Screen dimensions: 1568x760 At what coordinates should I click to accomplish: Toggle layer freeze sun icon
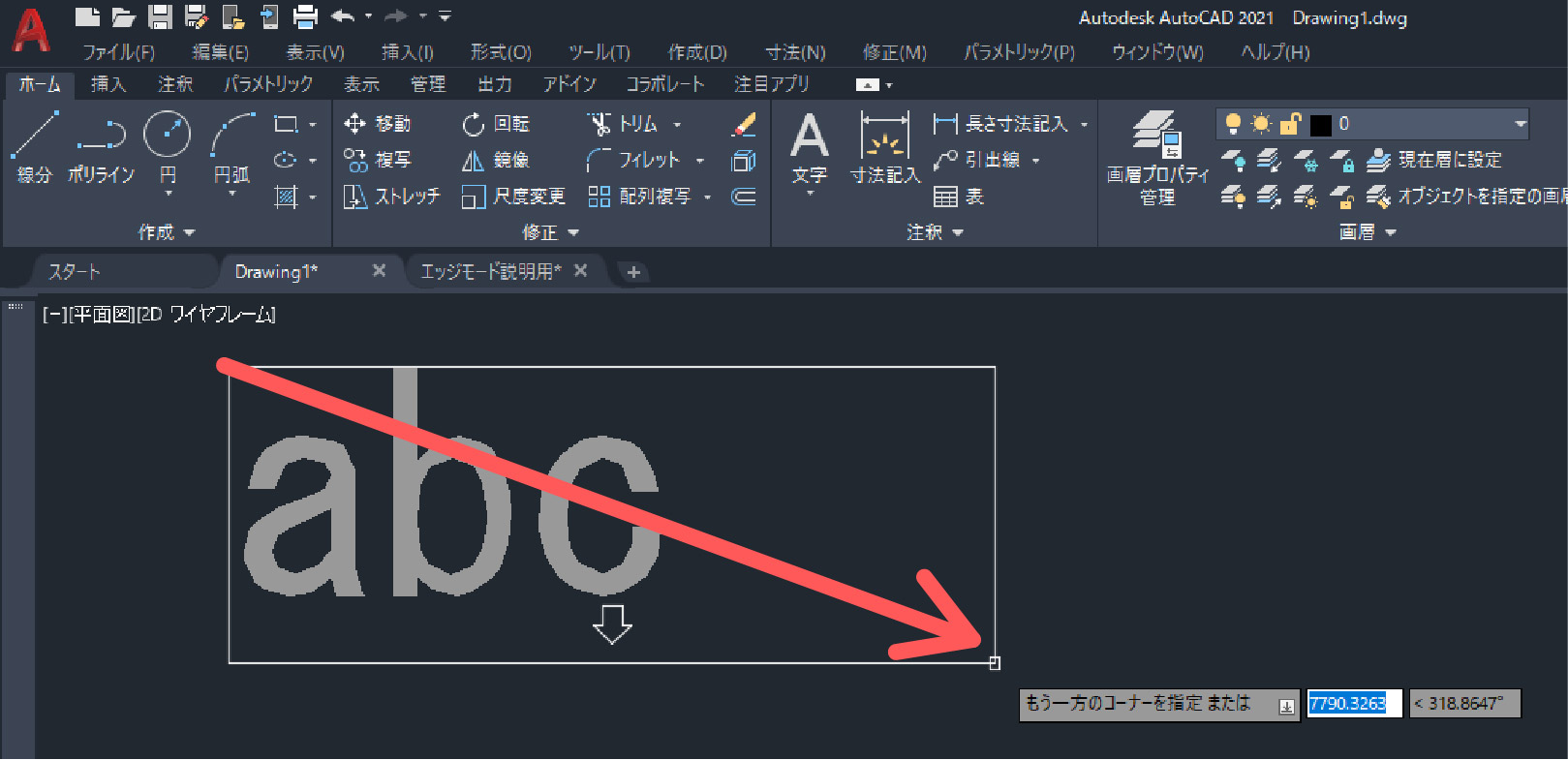(1261, 124)
